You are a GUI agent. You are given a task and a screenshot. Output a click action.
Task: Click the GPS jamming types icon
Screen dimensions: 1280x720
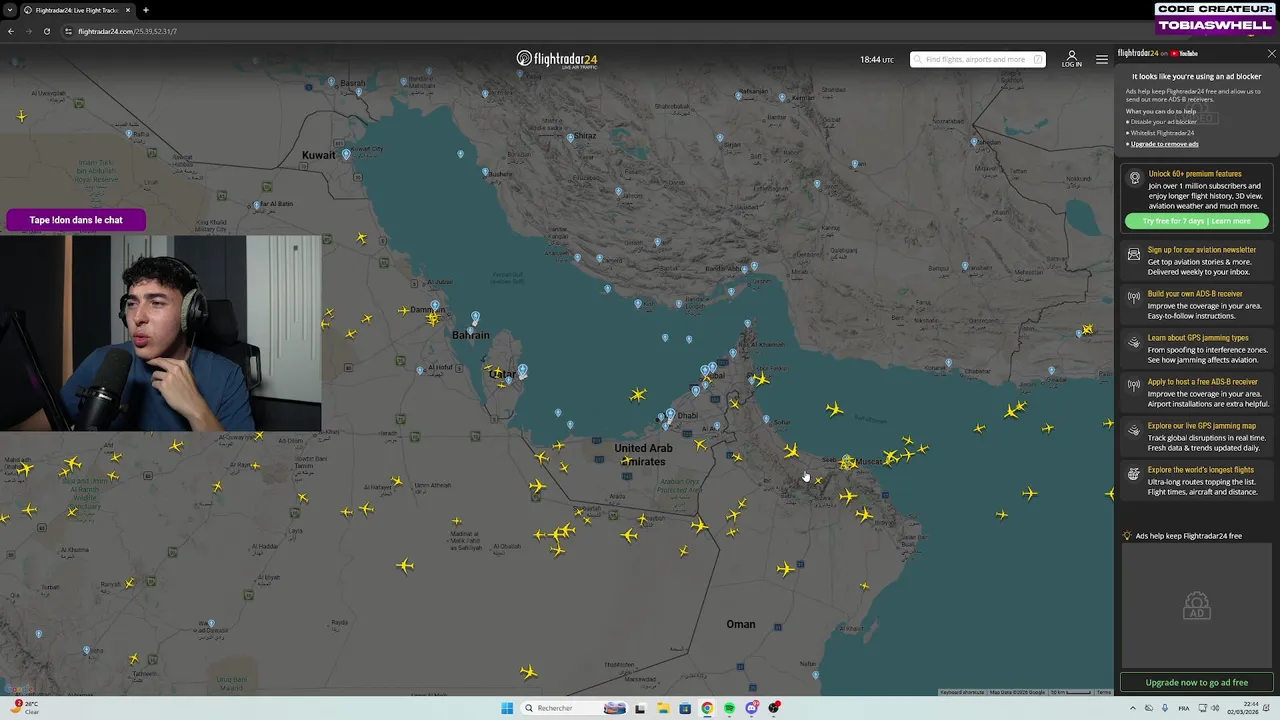(1134, 342)
